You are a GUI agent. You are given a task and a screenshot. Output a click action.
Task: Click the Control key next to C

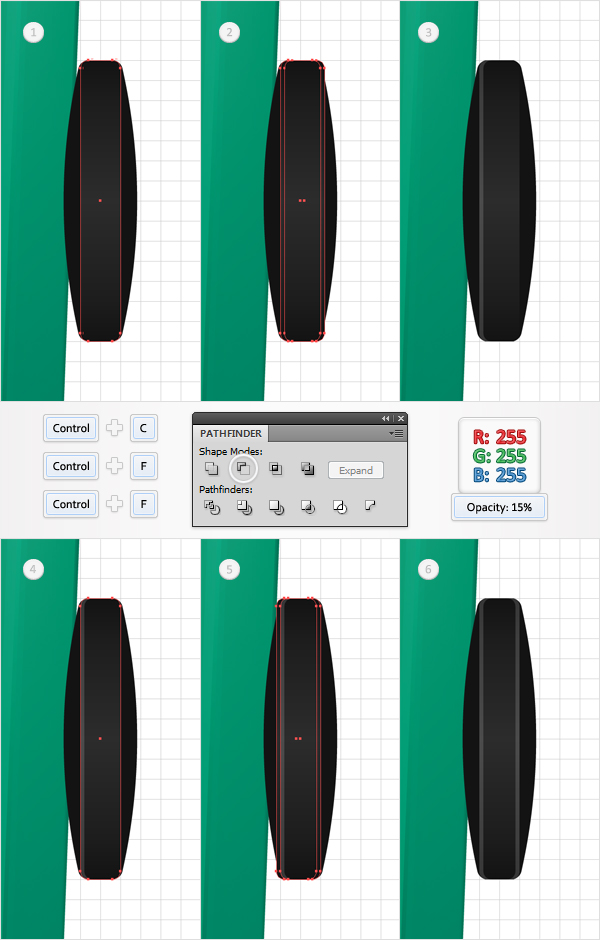click(71, 428)
